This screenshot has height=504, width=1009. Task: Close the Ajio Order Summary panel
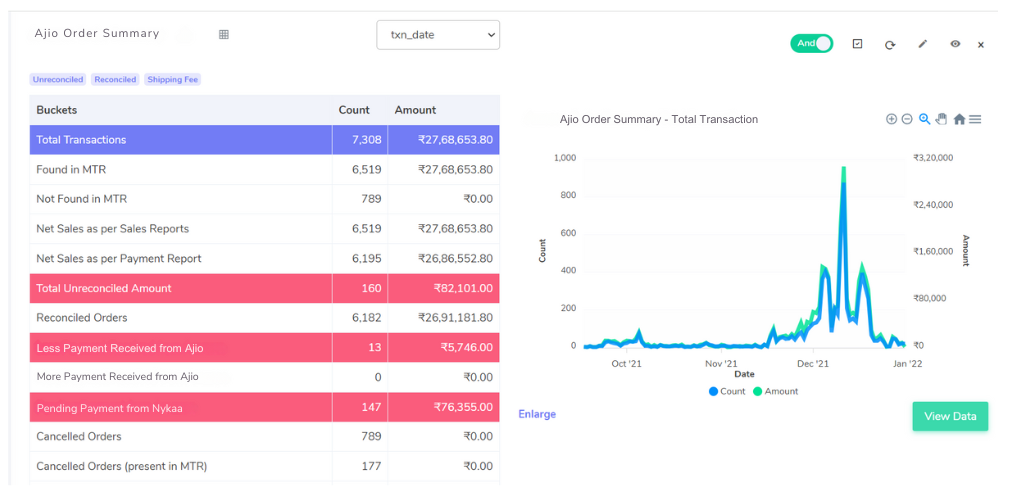point(981,44)
